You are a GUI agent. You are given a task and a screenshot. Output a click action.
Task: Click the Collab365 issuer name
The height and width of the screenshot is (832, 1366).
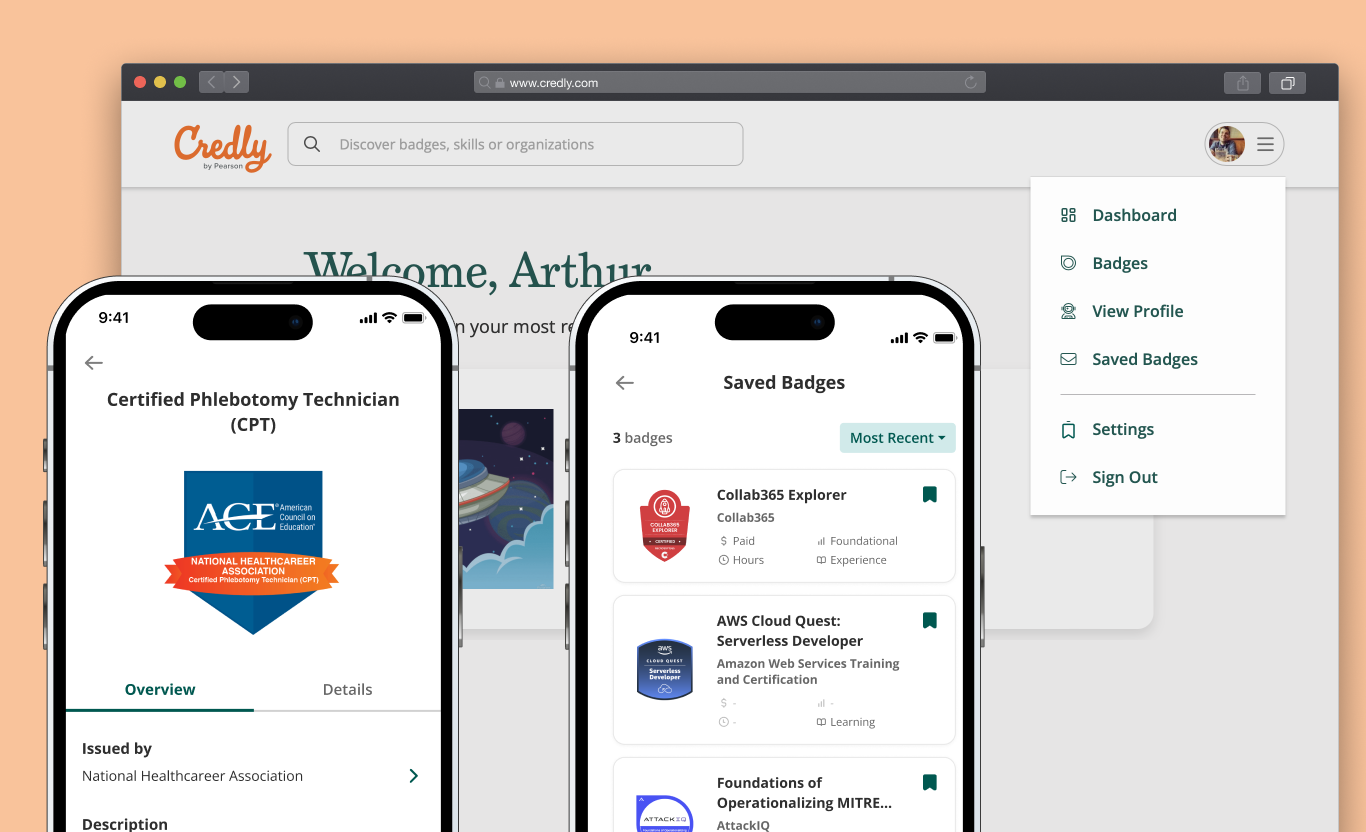click(x=745, y=518)
